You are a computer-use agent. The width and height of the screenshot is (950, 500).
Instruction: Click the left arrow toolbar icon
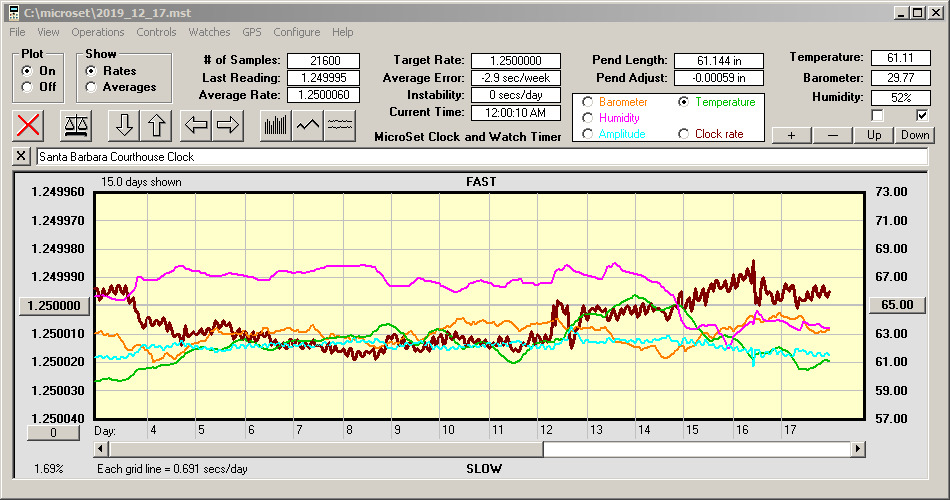point(196,125)
